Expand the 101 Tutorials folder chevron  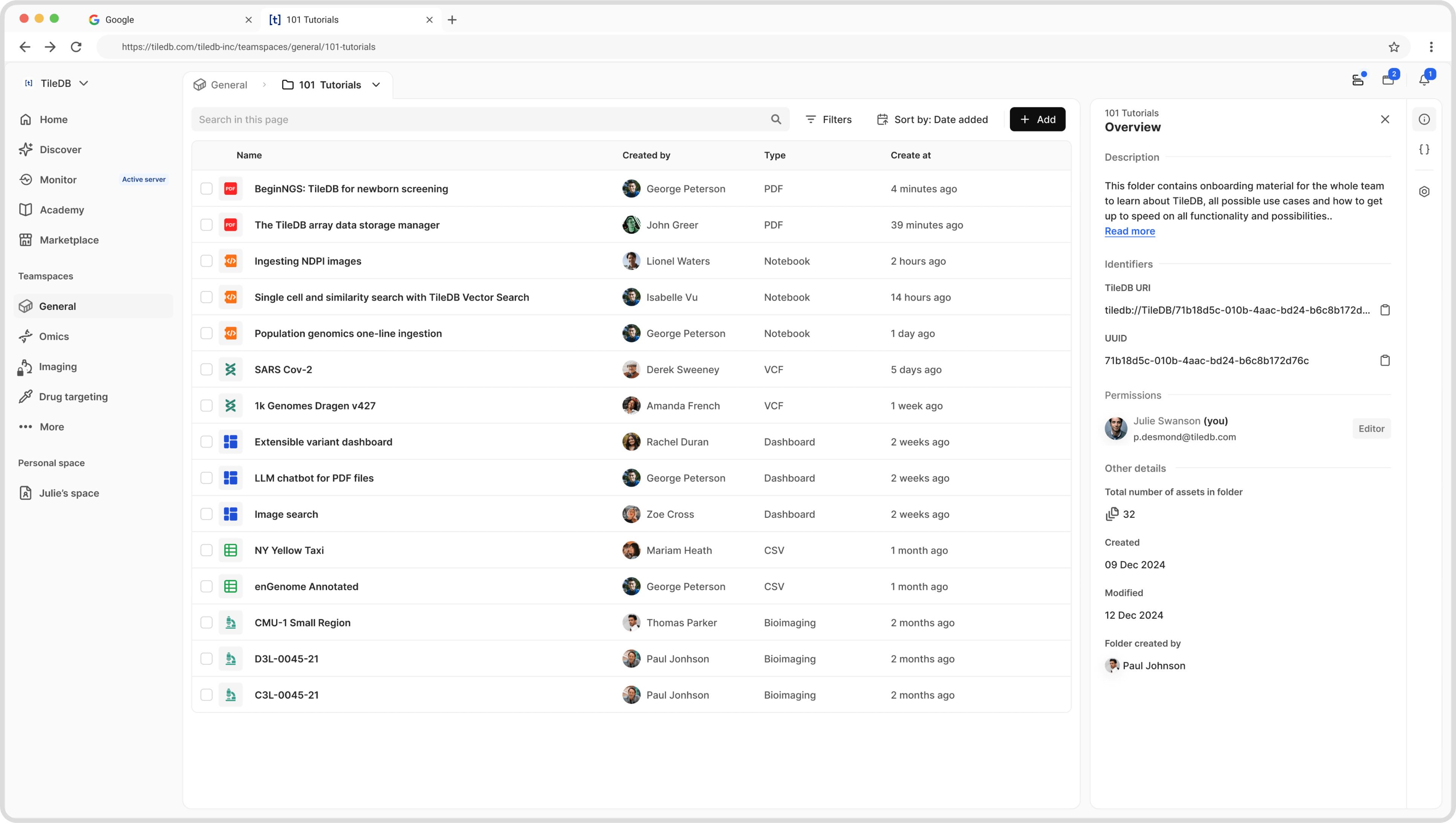point(375,85)
